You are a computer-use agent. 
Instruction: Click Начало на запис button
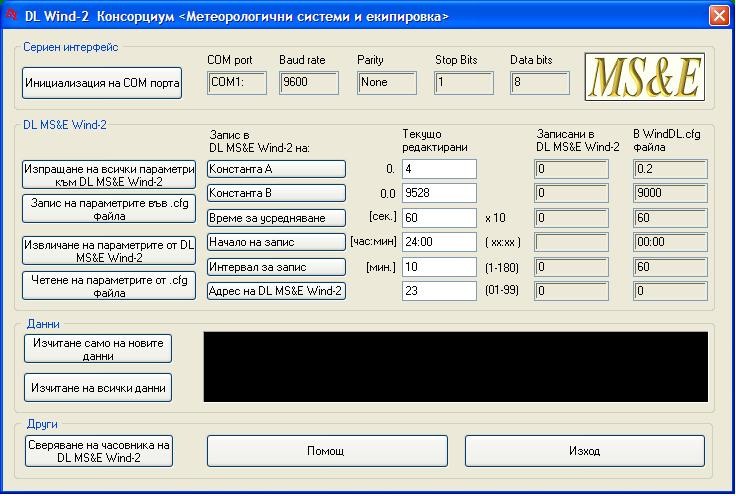click(276, 242)
